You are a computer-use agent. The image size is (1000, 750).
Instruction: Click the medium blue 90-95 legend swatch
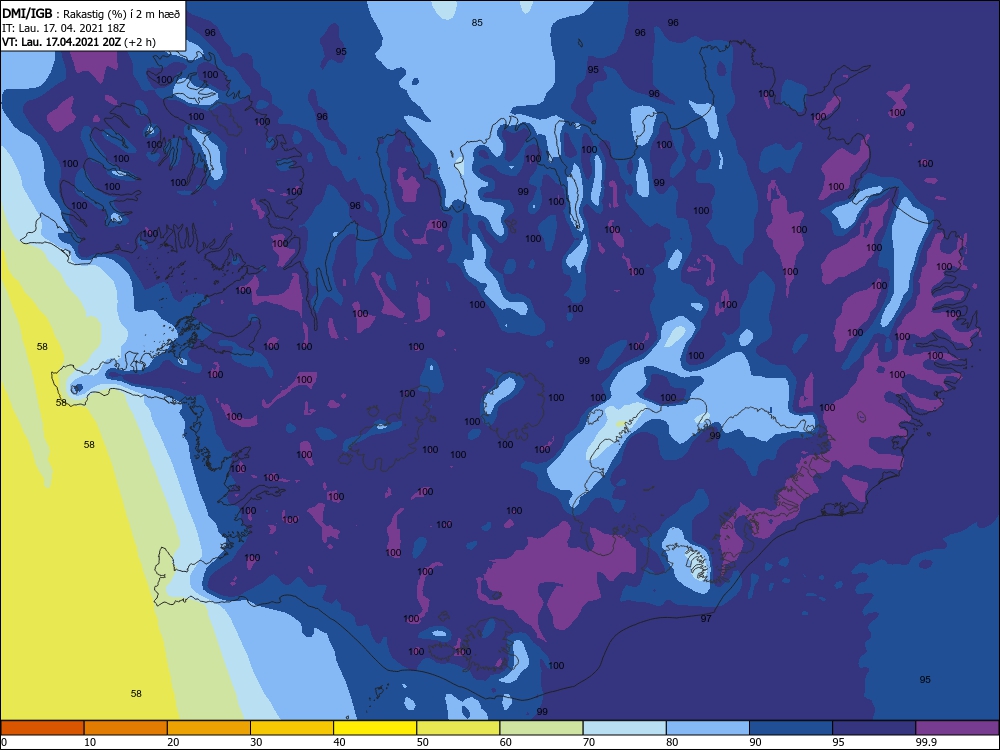[791, 728]
